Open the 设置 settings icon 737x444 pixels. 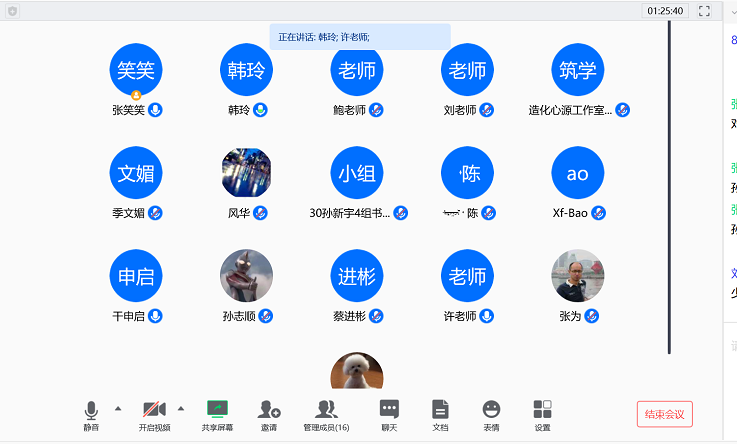(542, 409)
